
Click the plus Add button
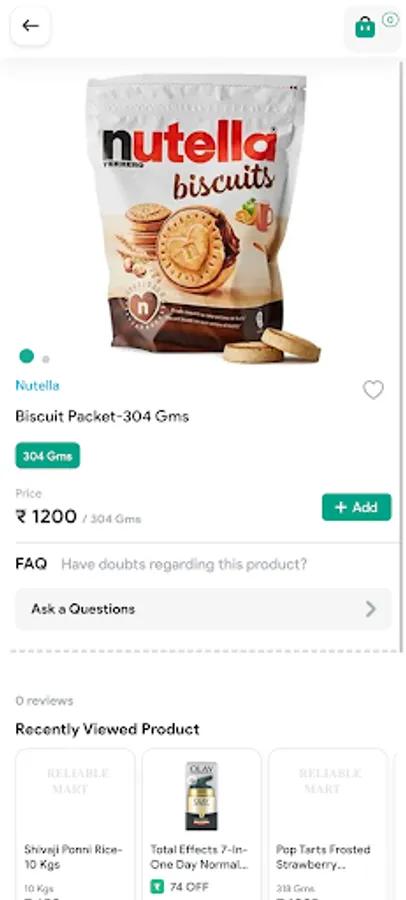357,507
